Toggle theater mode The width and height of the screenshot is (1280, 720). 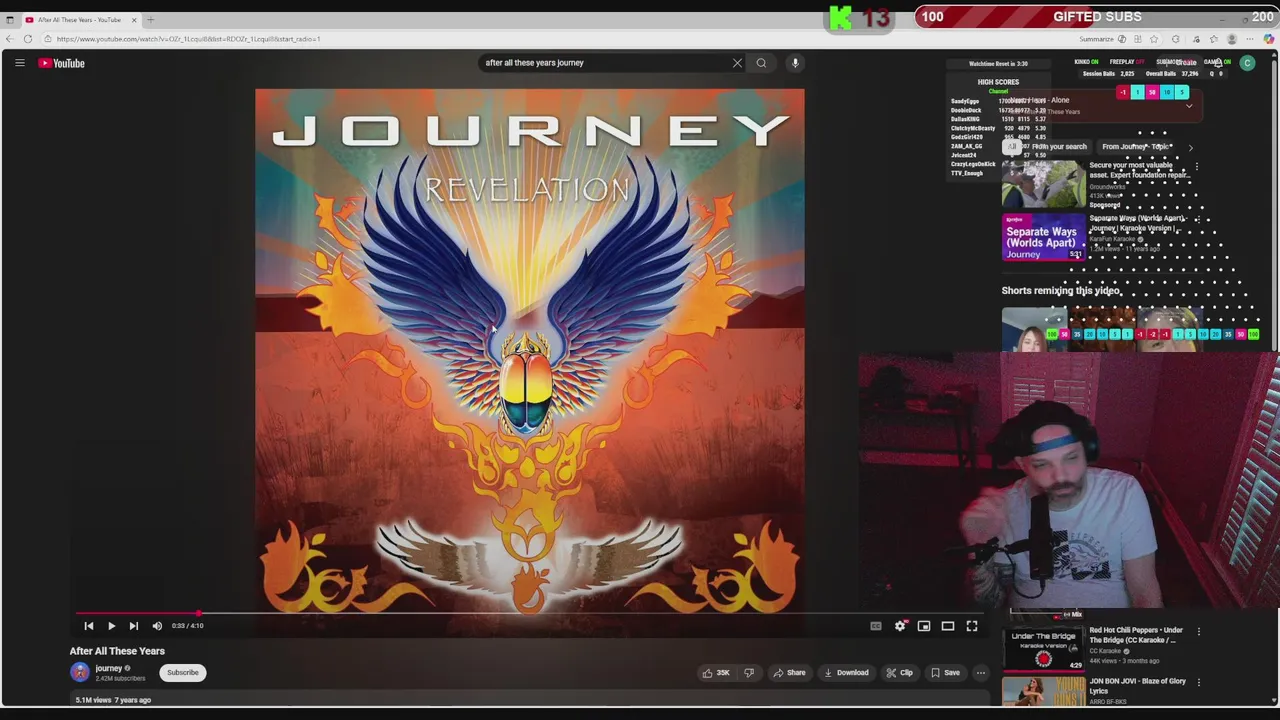click(948, 626)
